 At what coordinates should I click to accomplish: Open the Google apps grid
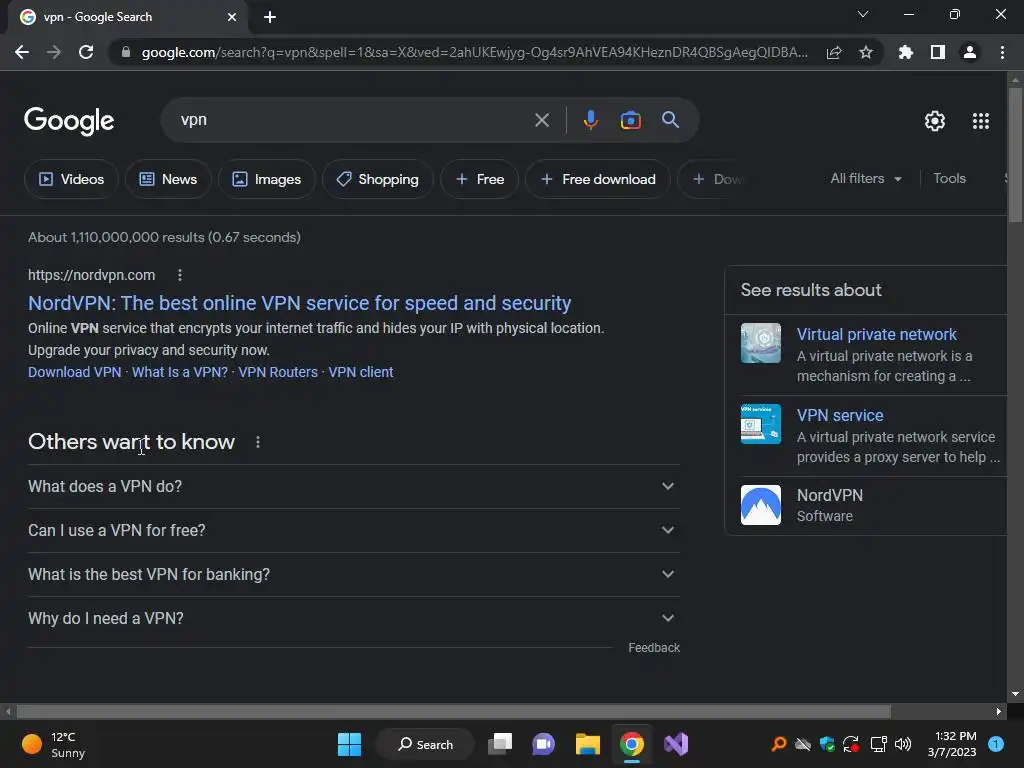tap(981, 121)
